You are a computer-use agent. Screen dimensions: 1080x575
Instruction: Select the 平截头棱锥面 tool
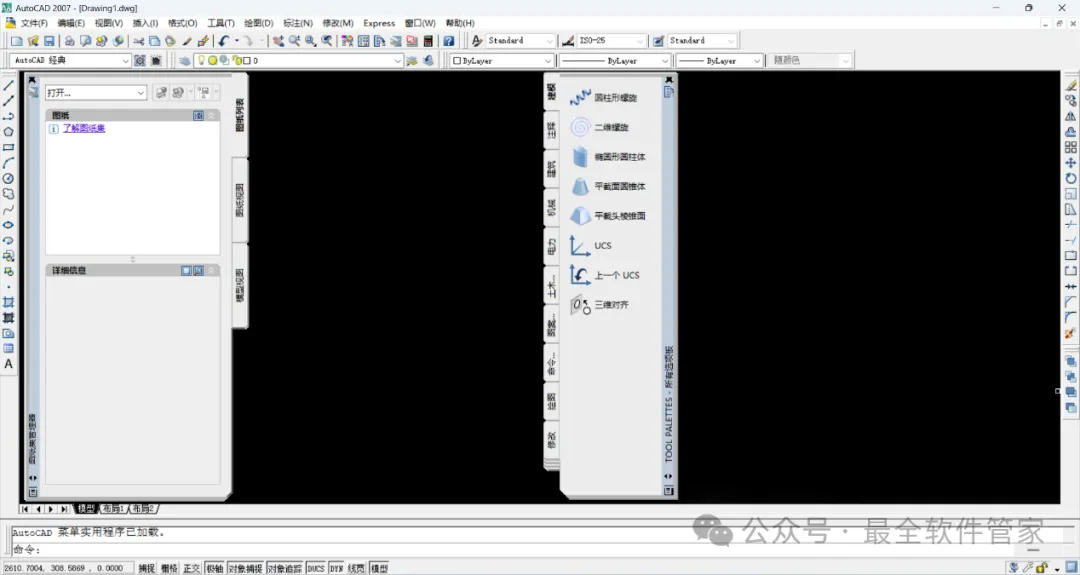point(608,216)
